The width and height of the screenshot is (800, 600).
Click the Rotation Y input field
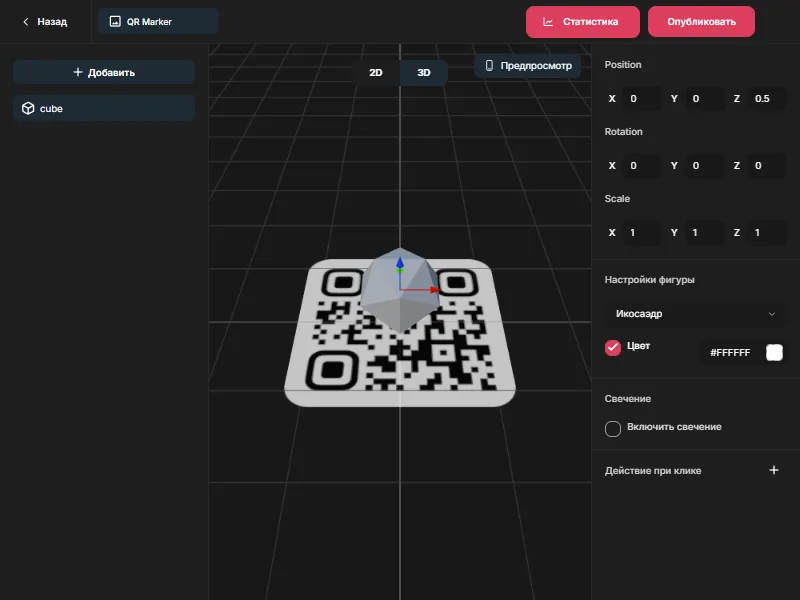pos(704,165)
